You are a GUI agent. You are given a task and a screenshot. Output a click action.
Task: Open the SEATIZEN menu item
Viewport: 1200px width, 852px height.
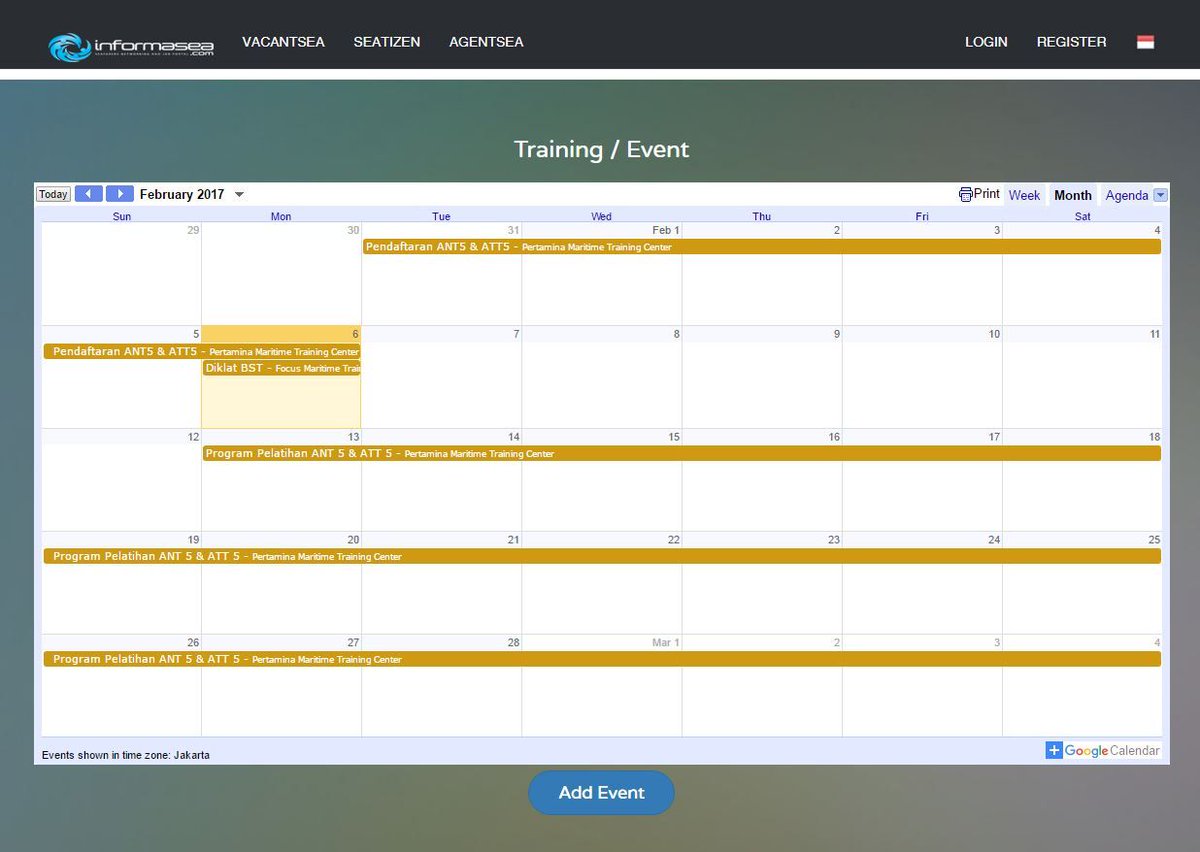pyautogui.click(x=387, y=42)
